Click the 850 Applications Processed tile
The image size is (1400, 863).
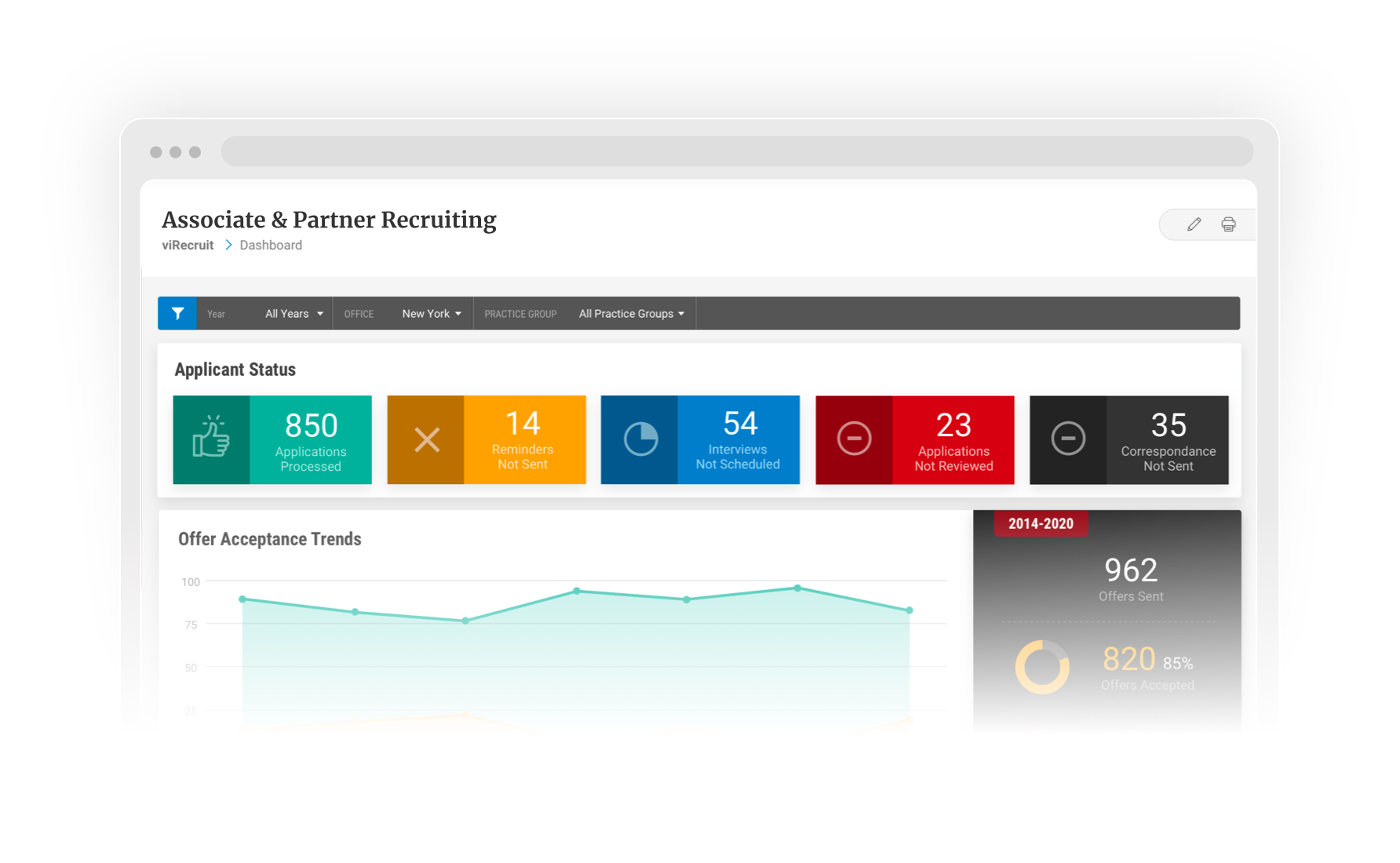tap(310, 440)
